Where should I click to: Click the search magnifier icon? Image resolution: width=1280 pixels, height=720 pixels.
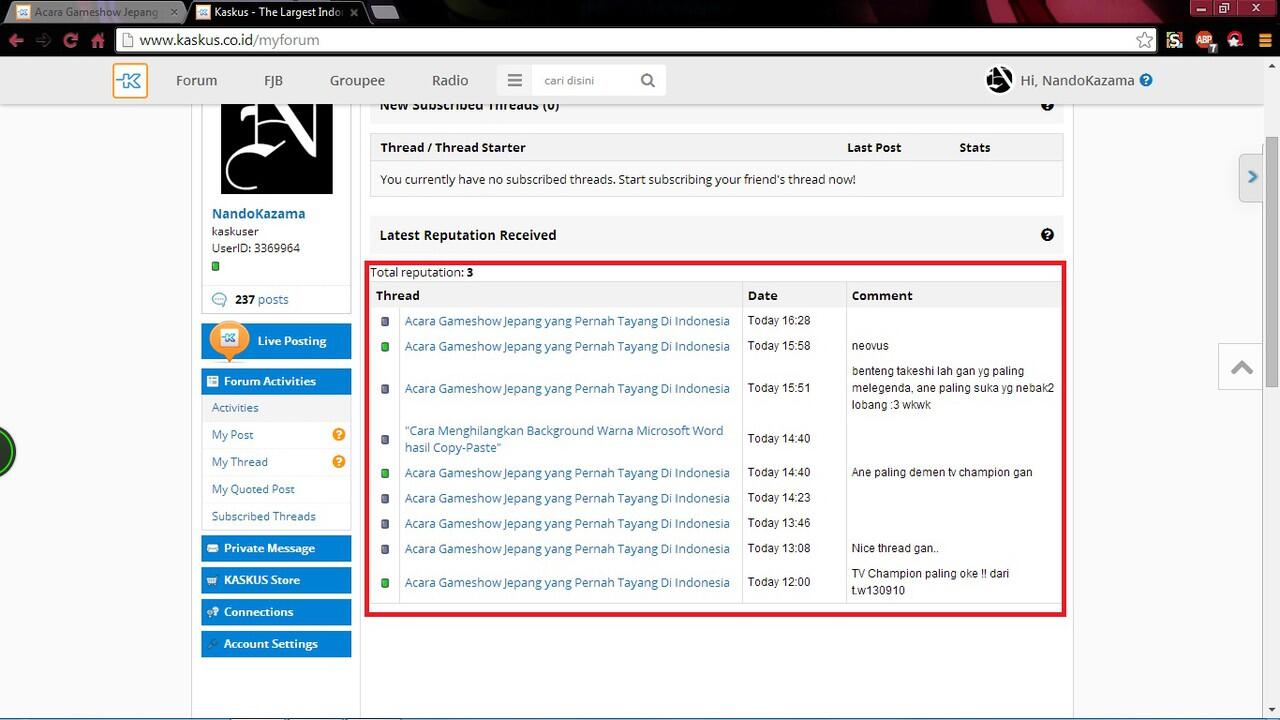coord(648,81)
